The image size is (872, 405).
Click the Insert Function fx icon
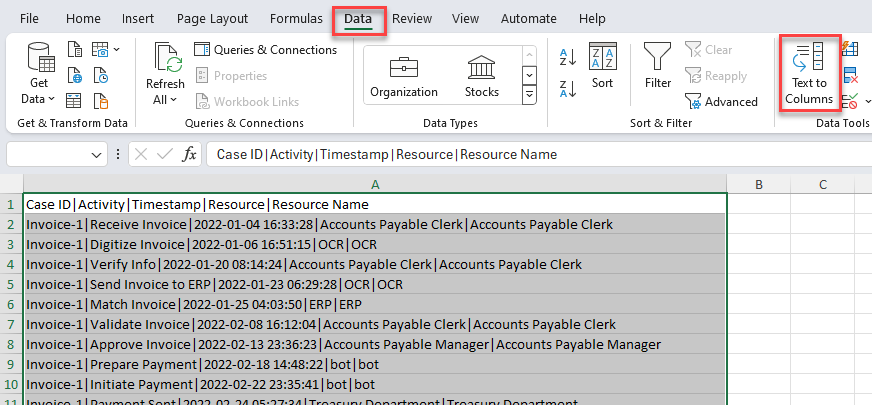coord(190,154)
